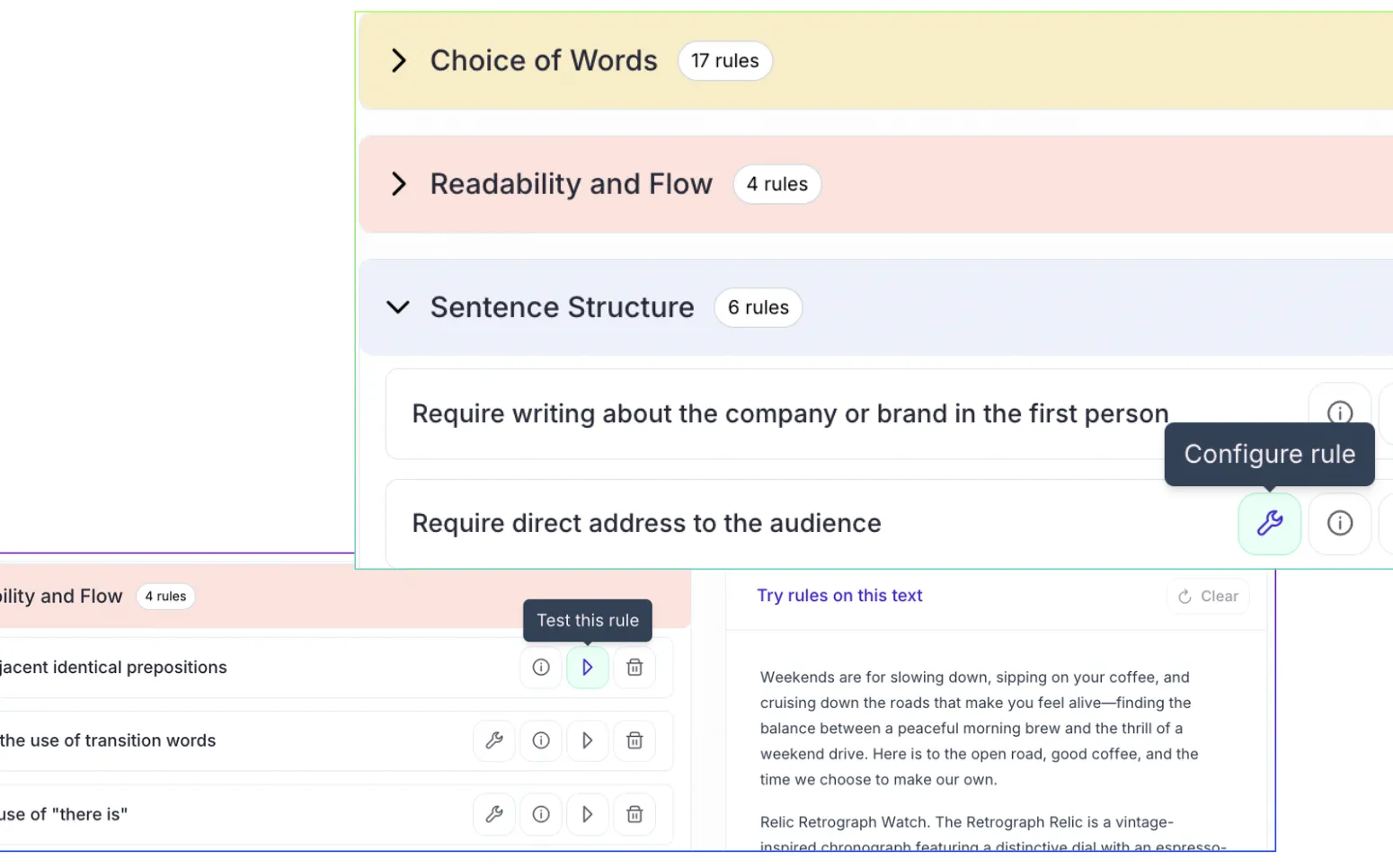Configure the 'Require direct address to the audience' rule
This screenshot has height=868, width=1393.
tap(1269, 523)
